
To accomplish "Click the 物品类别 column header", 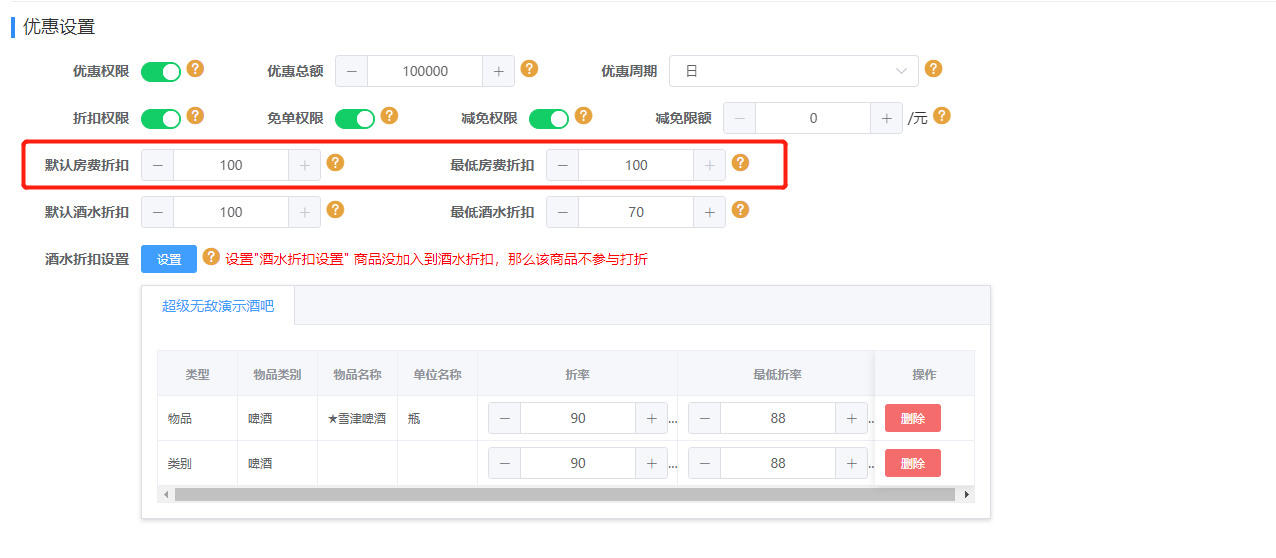I will coord(277,374).
